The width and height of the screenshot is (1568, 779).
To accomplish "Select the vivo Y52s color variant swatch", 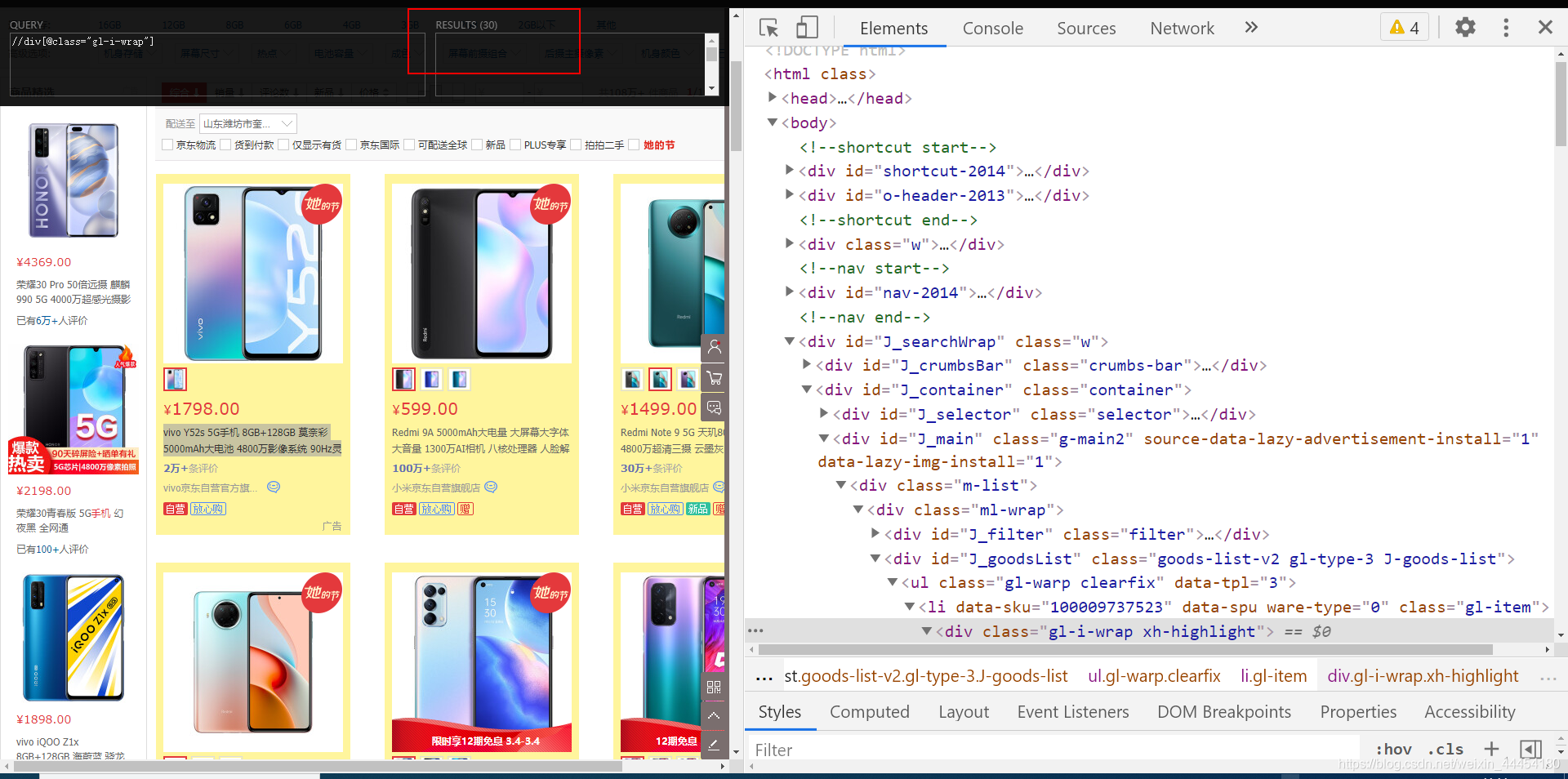I will (175, 379).
